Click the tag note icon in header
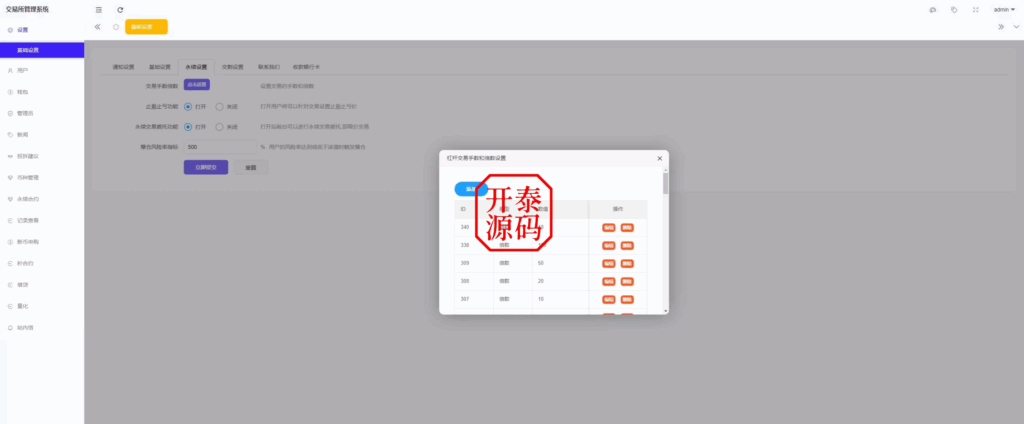The width and height of the screenshot is (1024, 424). [954, 9]
